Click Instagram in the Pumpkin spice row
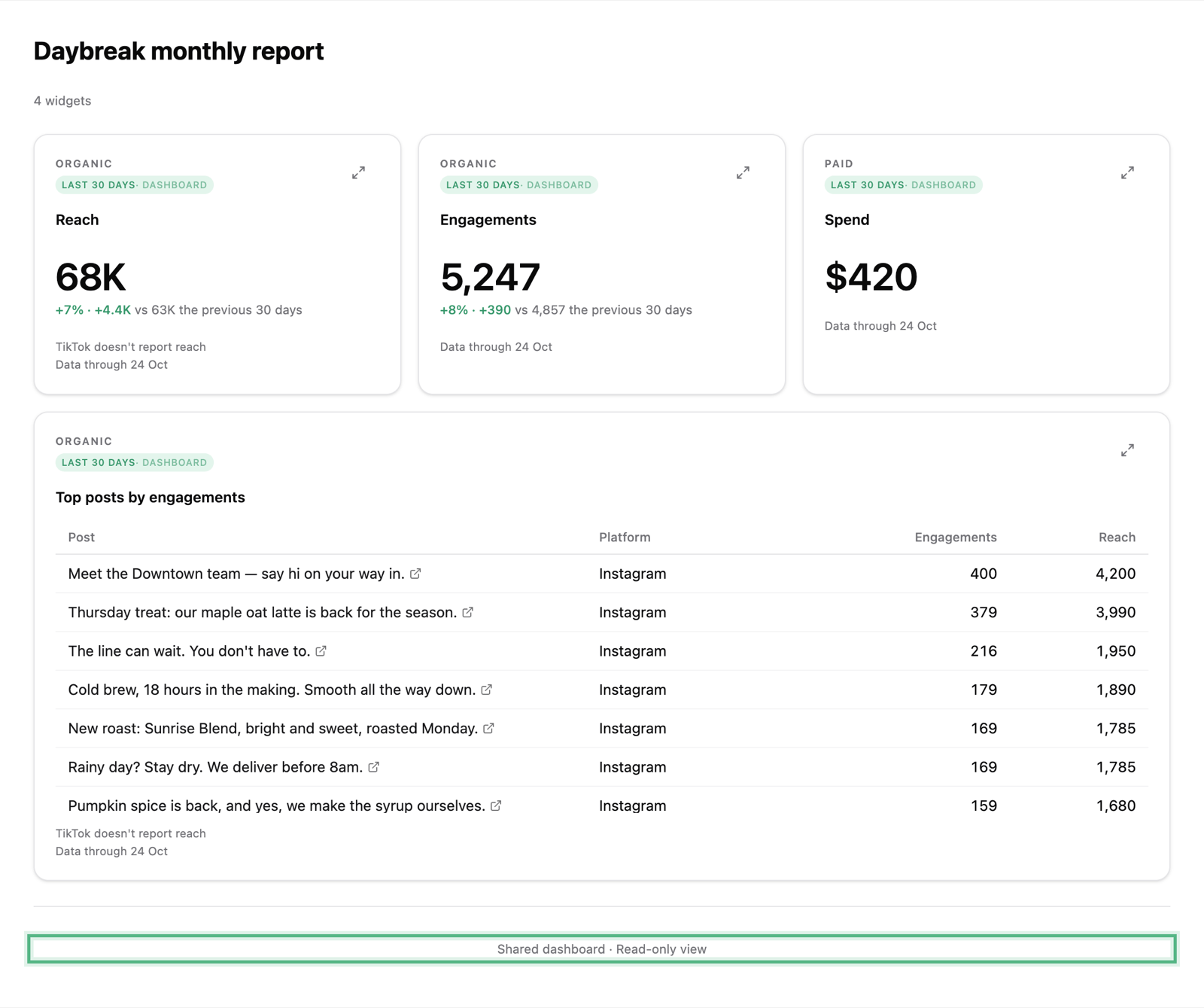The width and height of the screenshot is (1204, 1008). coord(633,805)
